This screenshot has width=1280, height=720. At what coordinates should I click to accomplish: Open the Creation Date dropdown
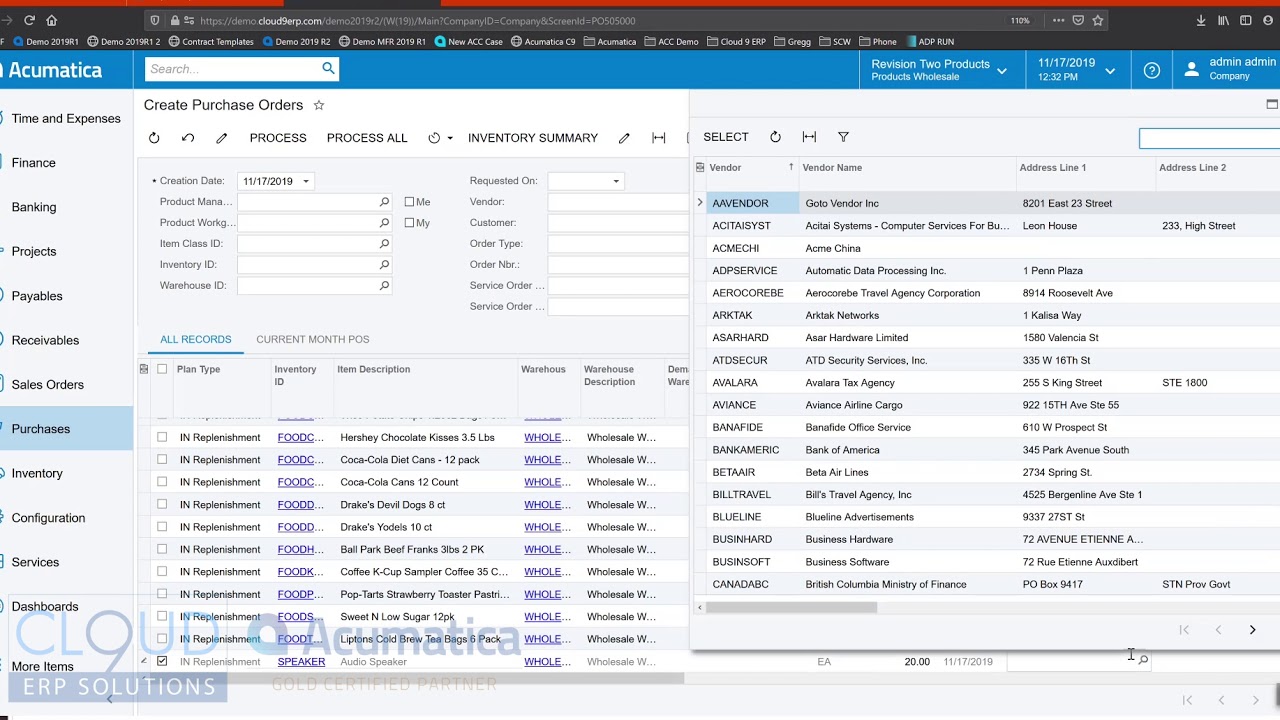click(306, 181)
